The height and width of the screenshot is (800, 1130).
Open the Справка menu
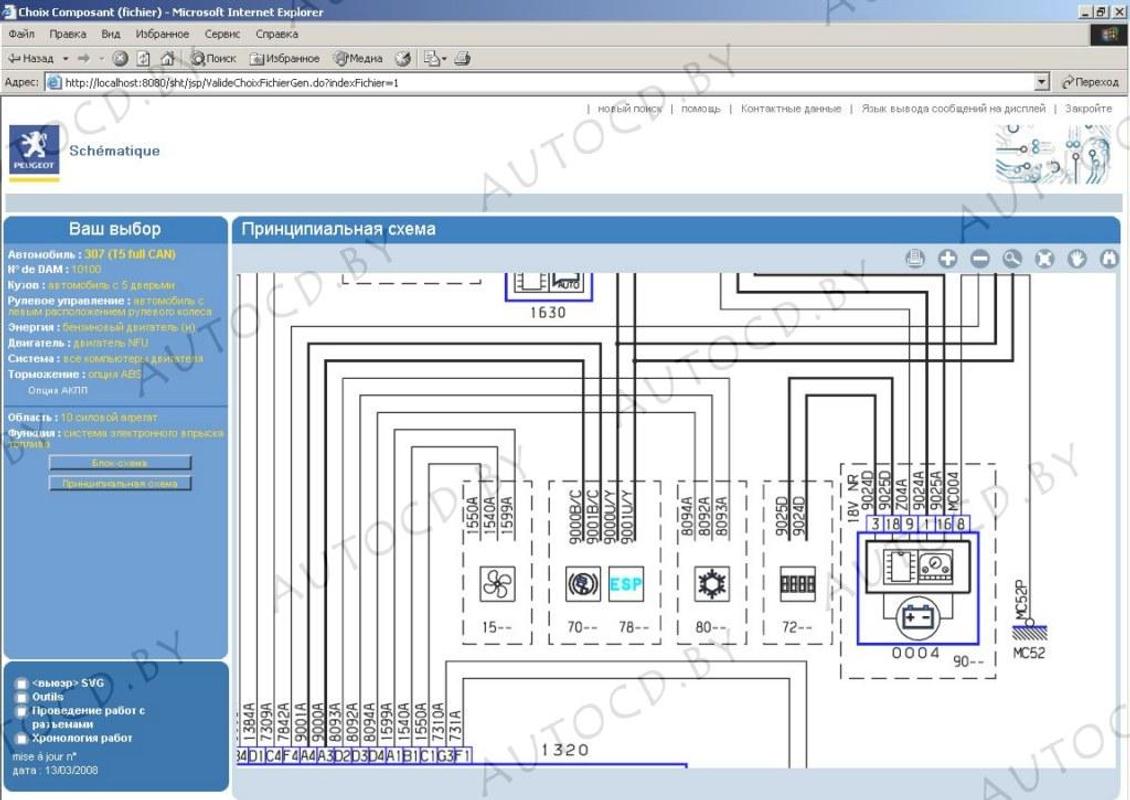tap(276, 34)
